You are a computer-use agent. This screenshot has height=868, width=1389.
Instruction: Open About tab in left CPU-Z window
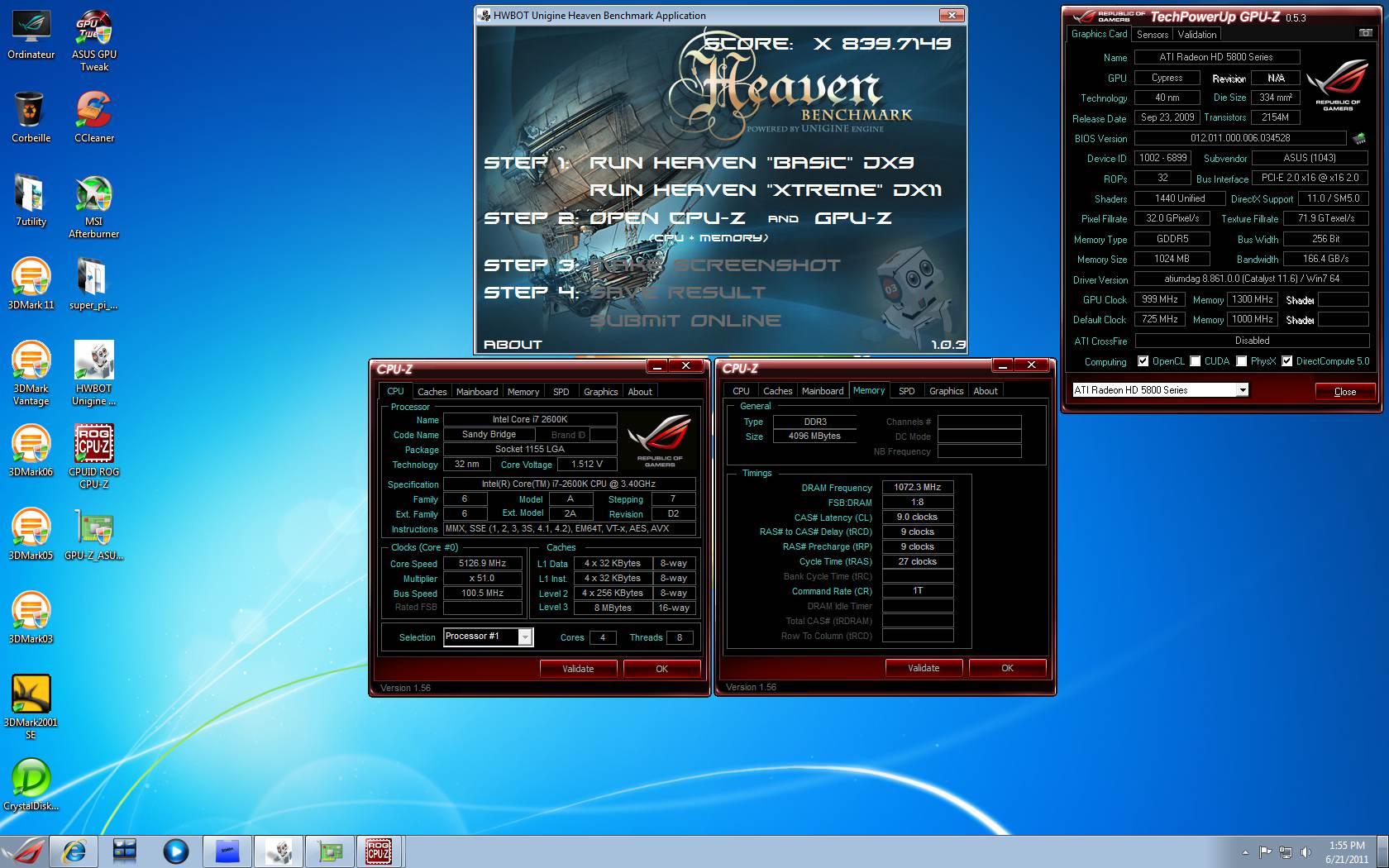[639, 392]
